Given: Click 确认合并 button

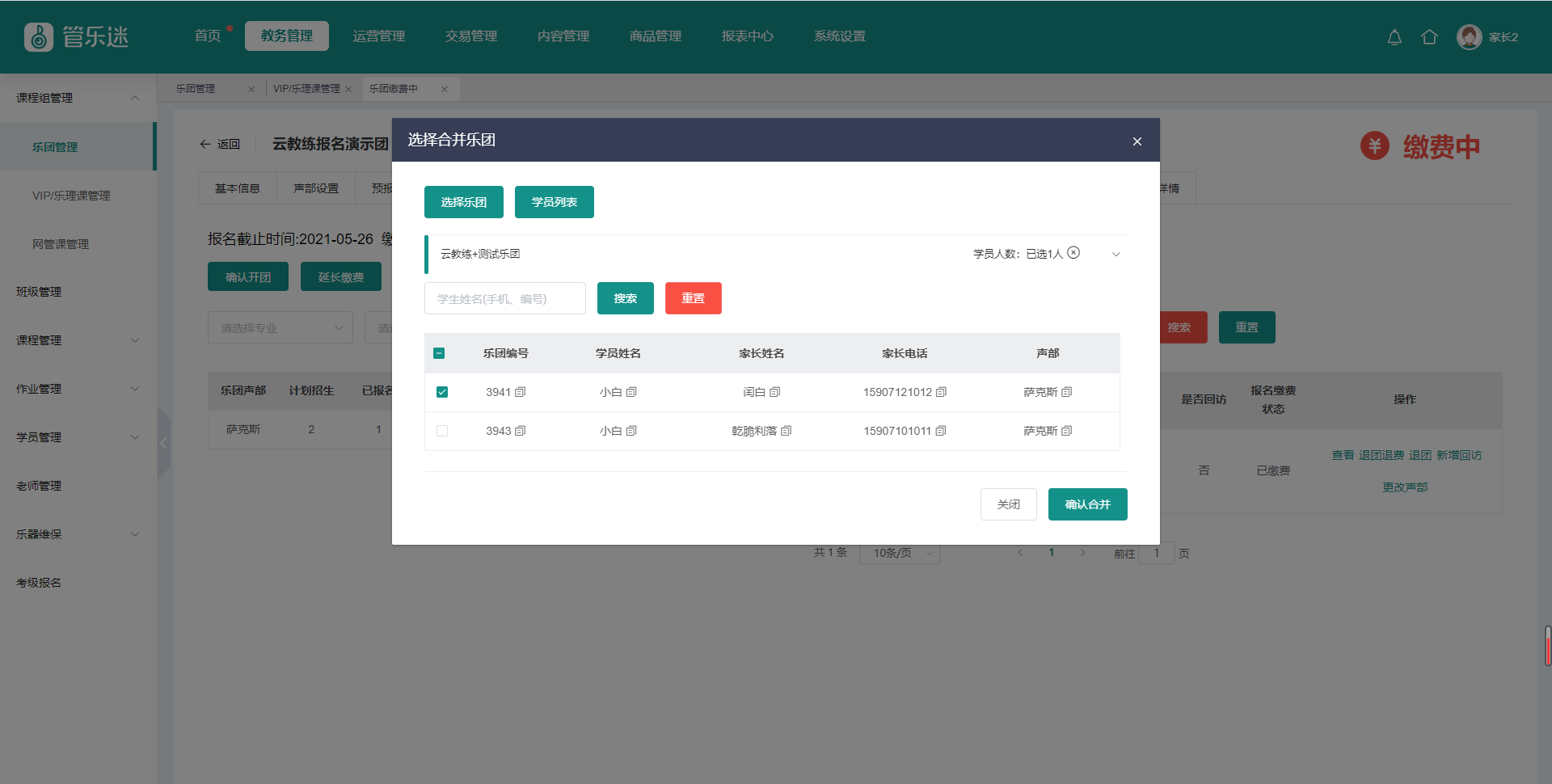Looking at the screenshot, I should click(x=1087, y=504).
